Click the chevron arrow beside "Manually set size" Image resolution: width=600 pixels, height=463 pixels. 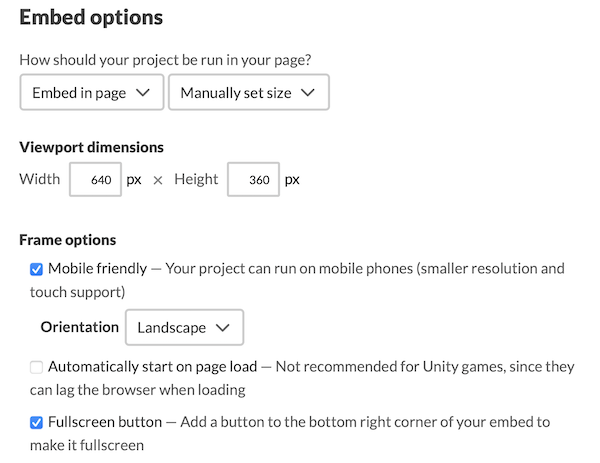[x=308, y=93]
